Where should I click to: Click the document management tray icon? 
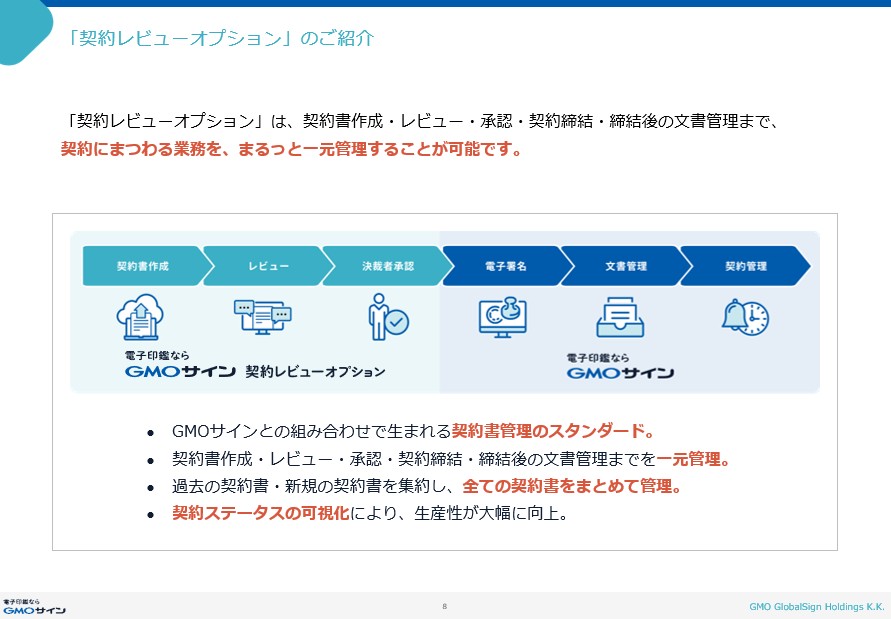click(x=620, y=317)
